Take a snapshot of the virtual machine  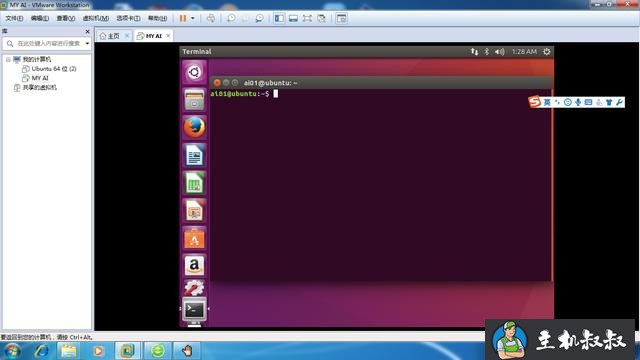tap(231, 18)
